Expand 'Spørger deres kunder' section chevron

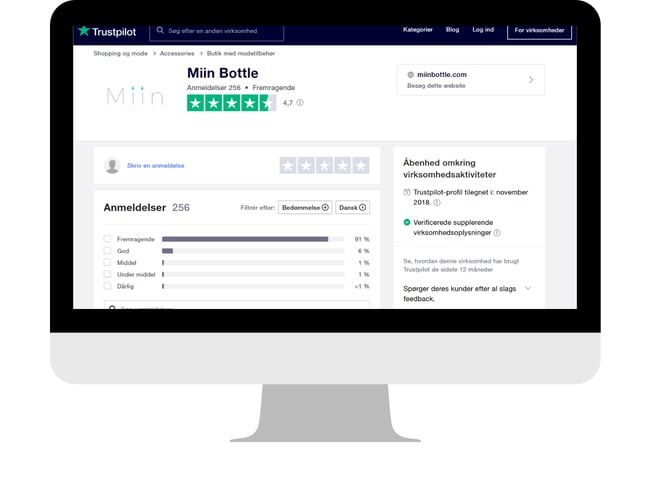(x=528, y=288)
